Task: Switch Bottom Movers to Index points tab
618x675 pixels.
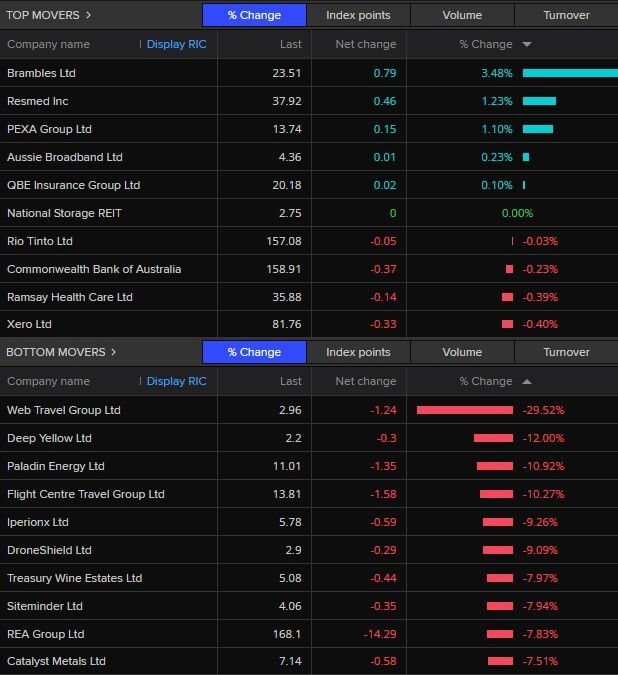Action: point(358,352)
